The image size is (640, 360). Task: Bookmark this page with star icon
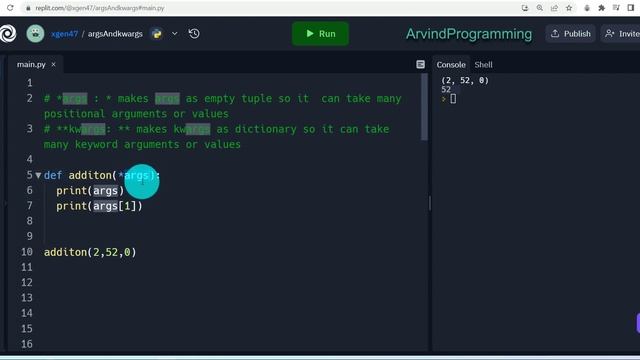coord(569,8)
